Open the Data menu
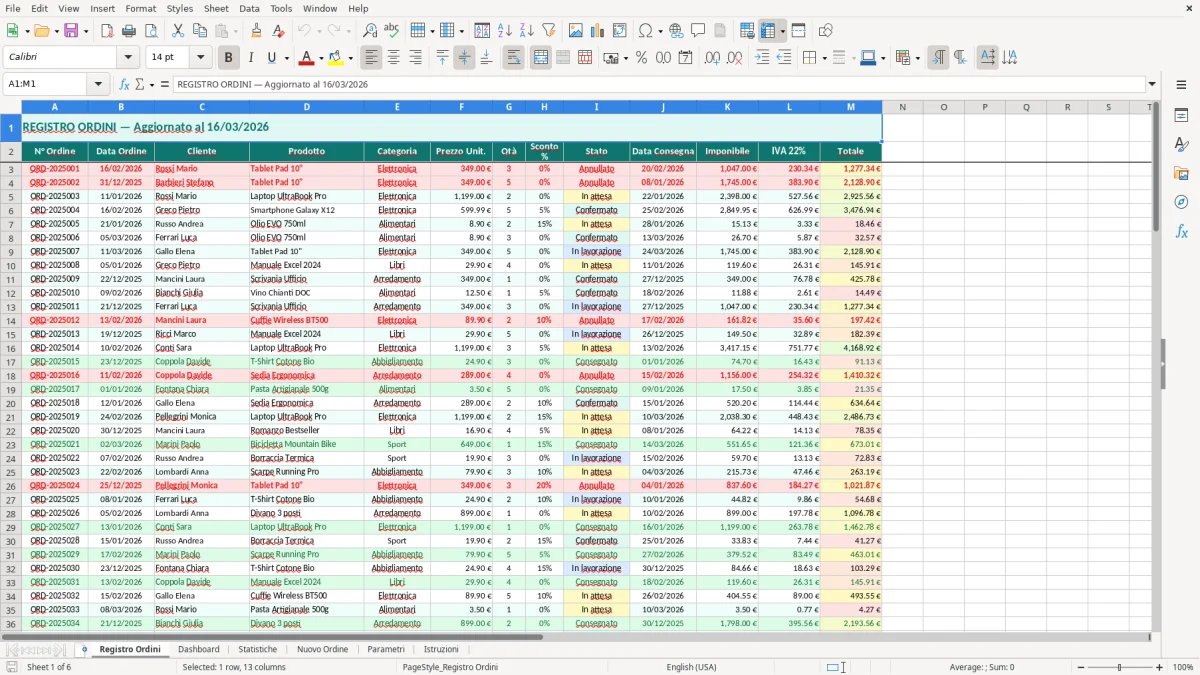 click(x=249, y=8)
